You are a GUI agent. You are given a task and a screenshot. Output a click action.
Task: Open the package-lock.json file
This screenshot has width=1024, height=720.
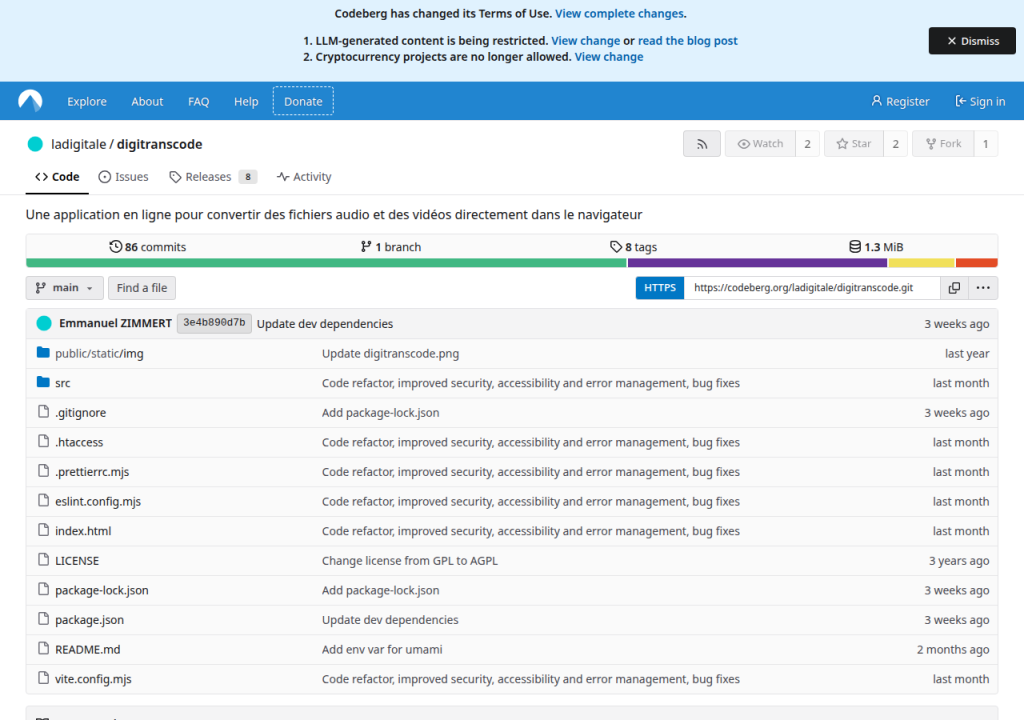[x=102, y=590]
